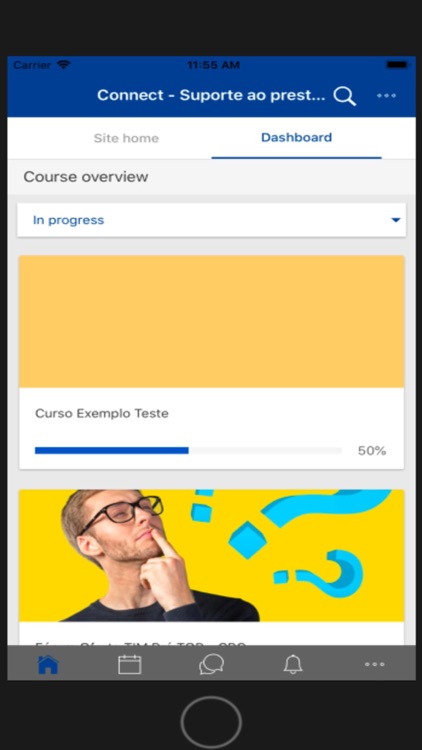Open the thinking man course image

(211, 555)
